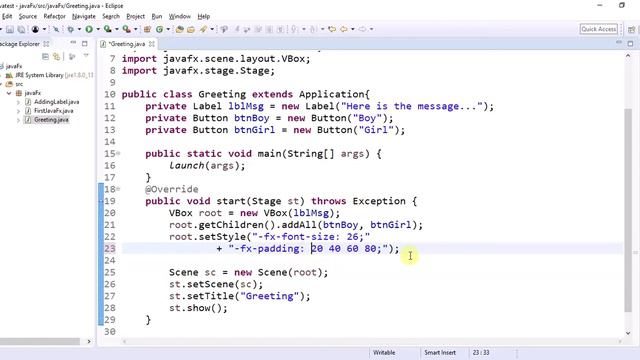Screen dimensions: 640x360
Task: Toggle code folding at line 18
Action: pyautogui.click(x=118, y=189)
